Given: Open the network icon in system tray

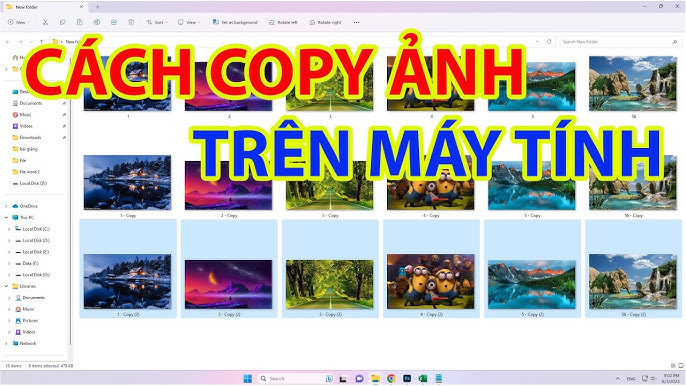Looking at the screenshot, I should coord(644,379).
